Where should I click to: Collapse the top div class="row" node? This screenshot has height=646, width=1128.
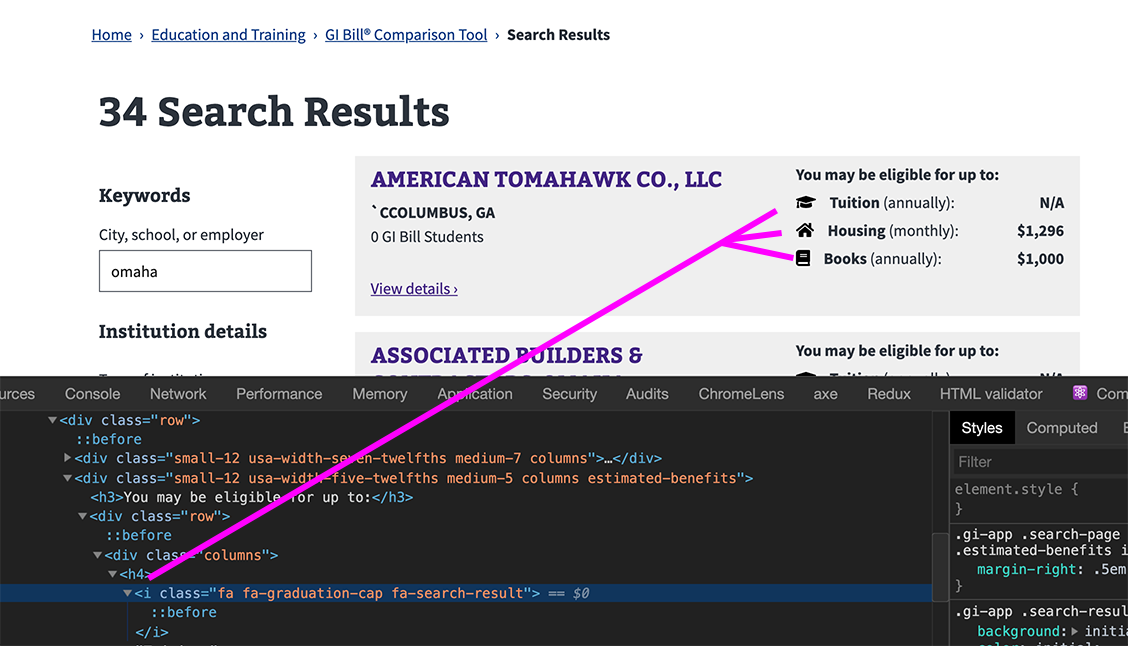tap(53, 420)
